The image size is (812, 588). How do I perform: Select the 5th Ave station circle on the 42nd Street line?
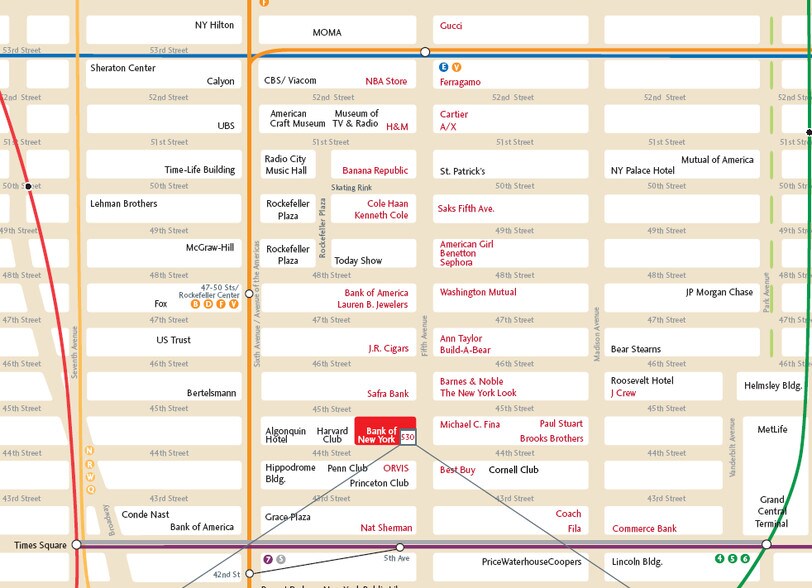[x=400, y=547]
